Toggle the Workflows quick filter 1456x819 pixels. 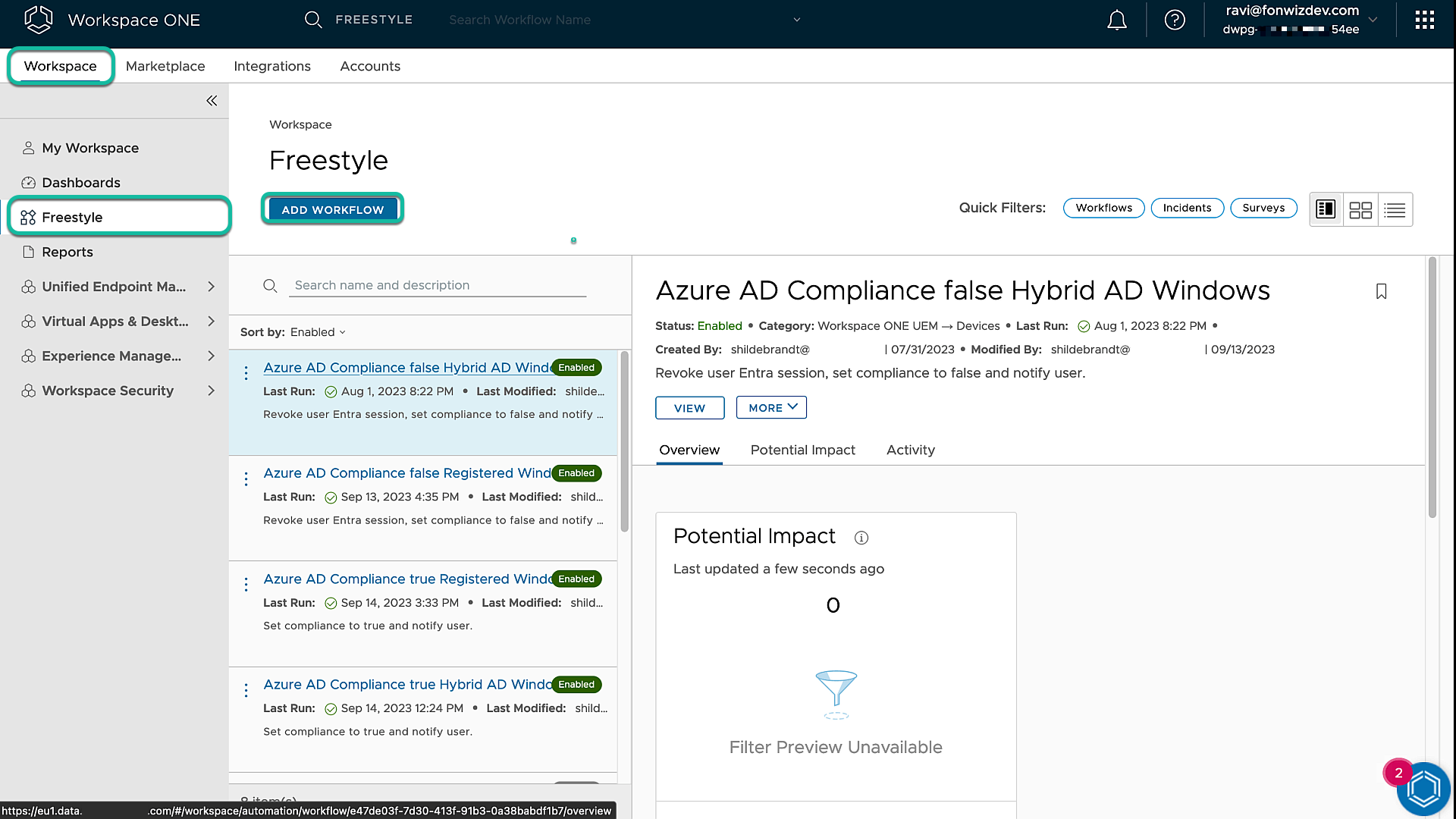1103,208
